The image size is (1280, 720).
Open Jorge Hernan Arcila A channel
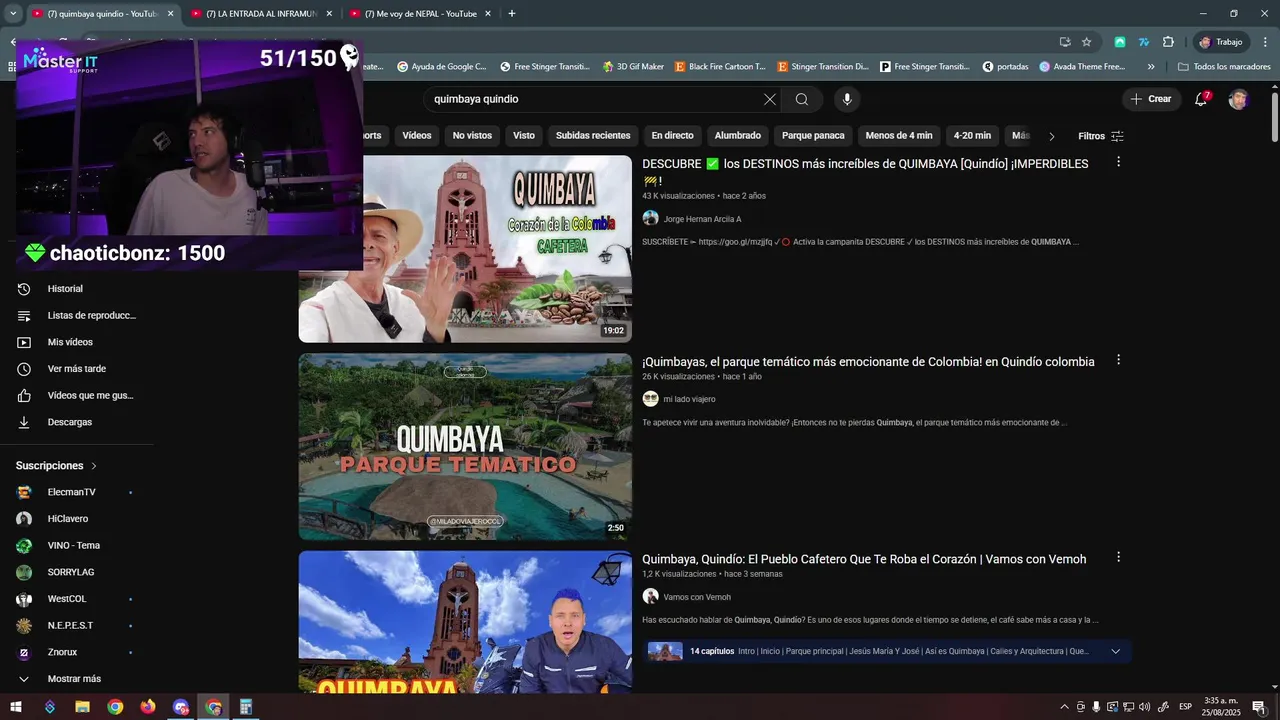click(x=702, y=219)
